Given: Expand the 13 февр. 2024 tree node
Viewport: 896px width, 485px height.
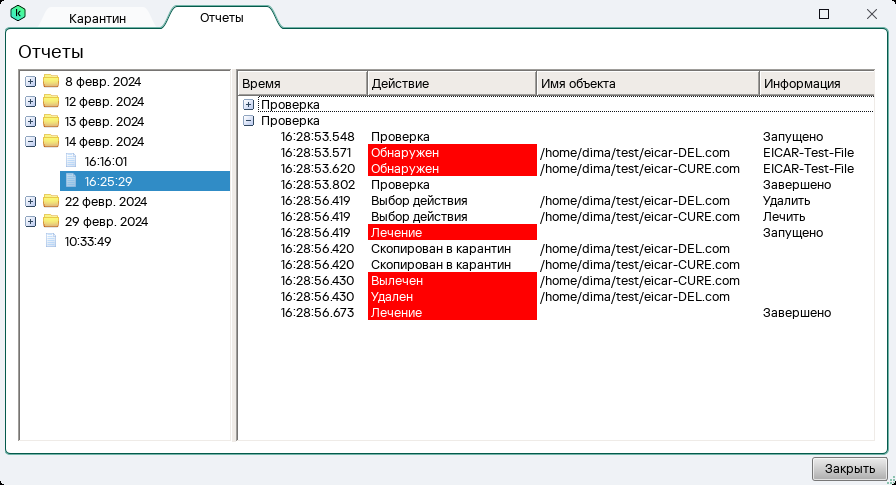Looking at the screenshot, I should pos(30,121).
